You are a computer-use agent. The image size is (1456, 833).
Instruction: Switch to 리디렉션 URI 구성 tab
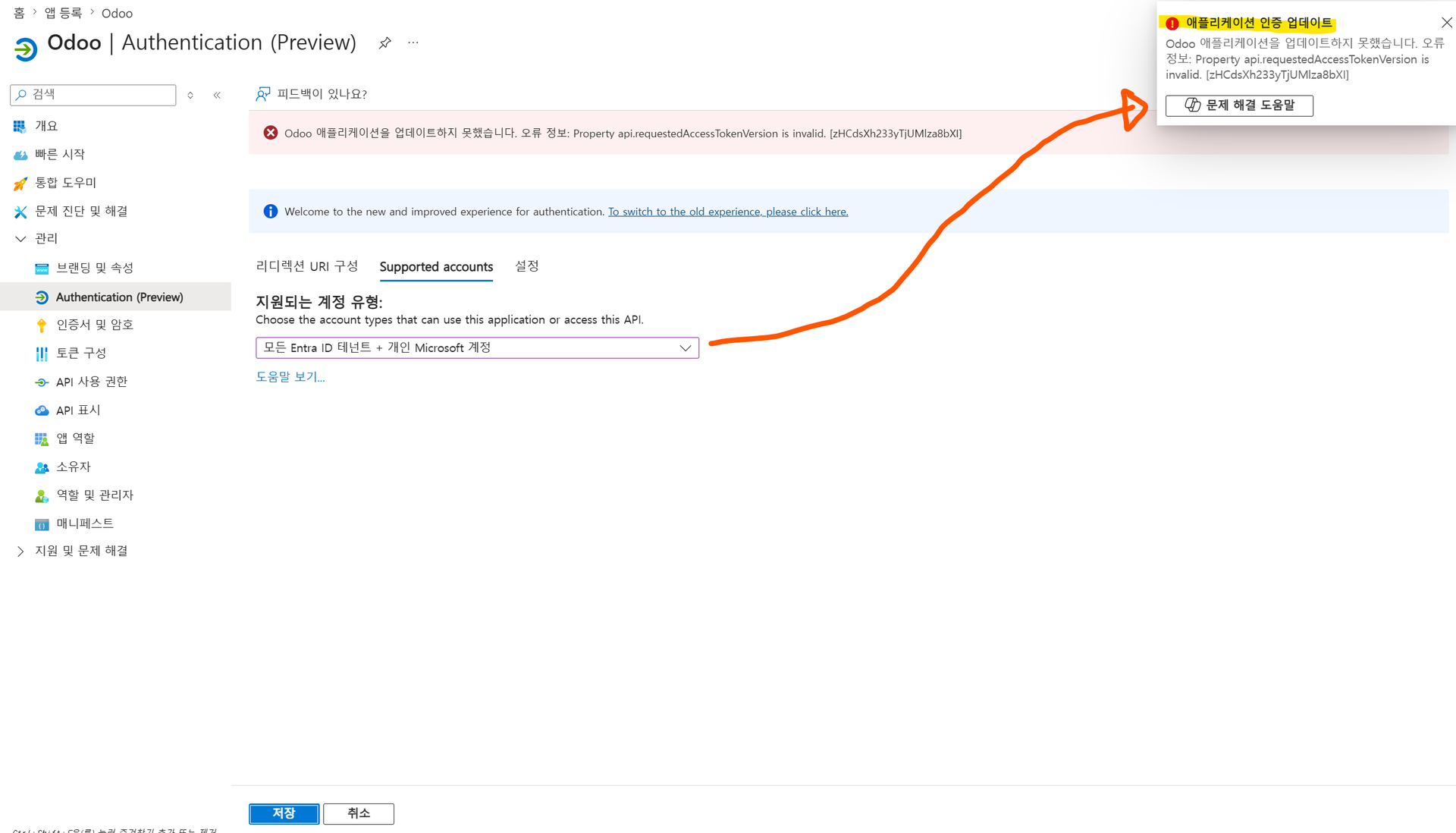306,266
